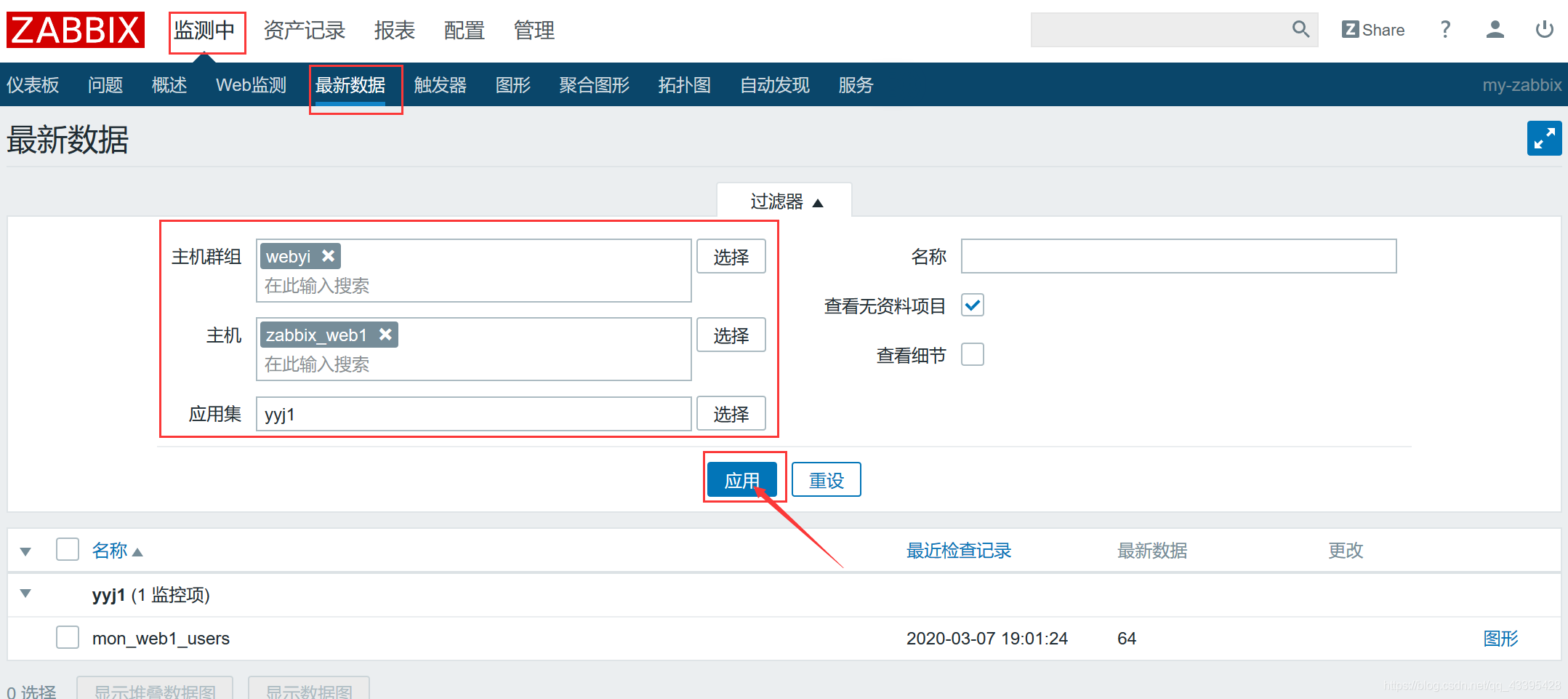Reset the filter with 重设 button
1568x699 pixels.
click(x=827, y=479)
